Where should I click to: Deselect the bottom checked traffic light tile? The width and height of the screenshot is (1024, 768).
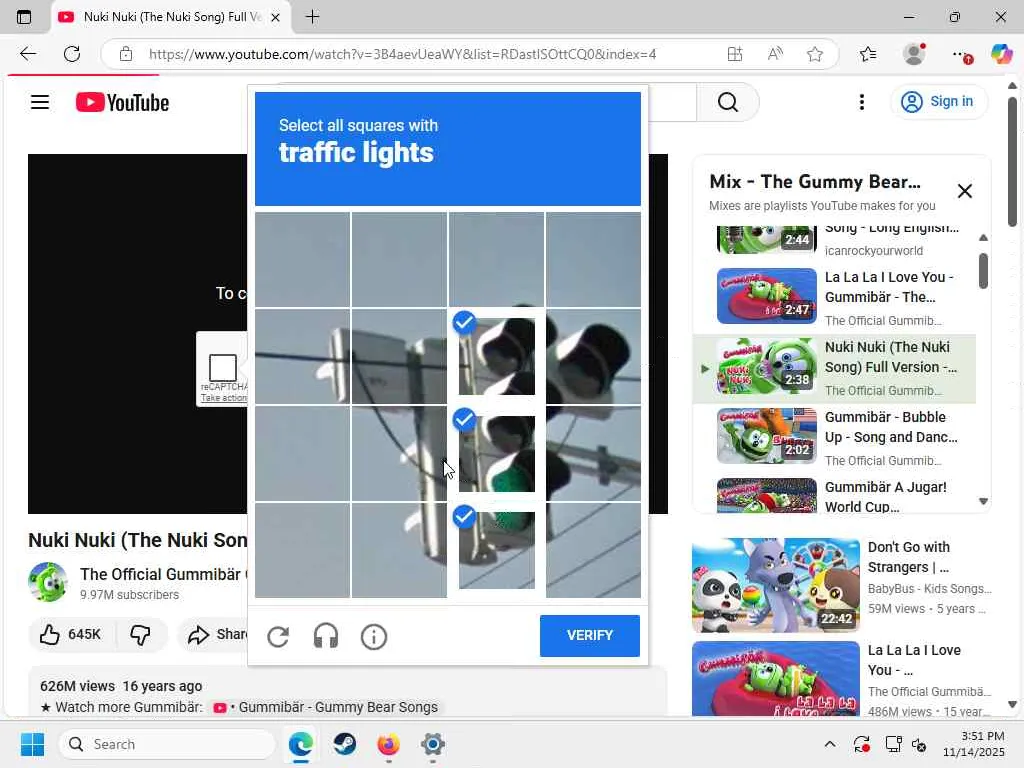click(x=496, y=550)
